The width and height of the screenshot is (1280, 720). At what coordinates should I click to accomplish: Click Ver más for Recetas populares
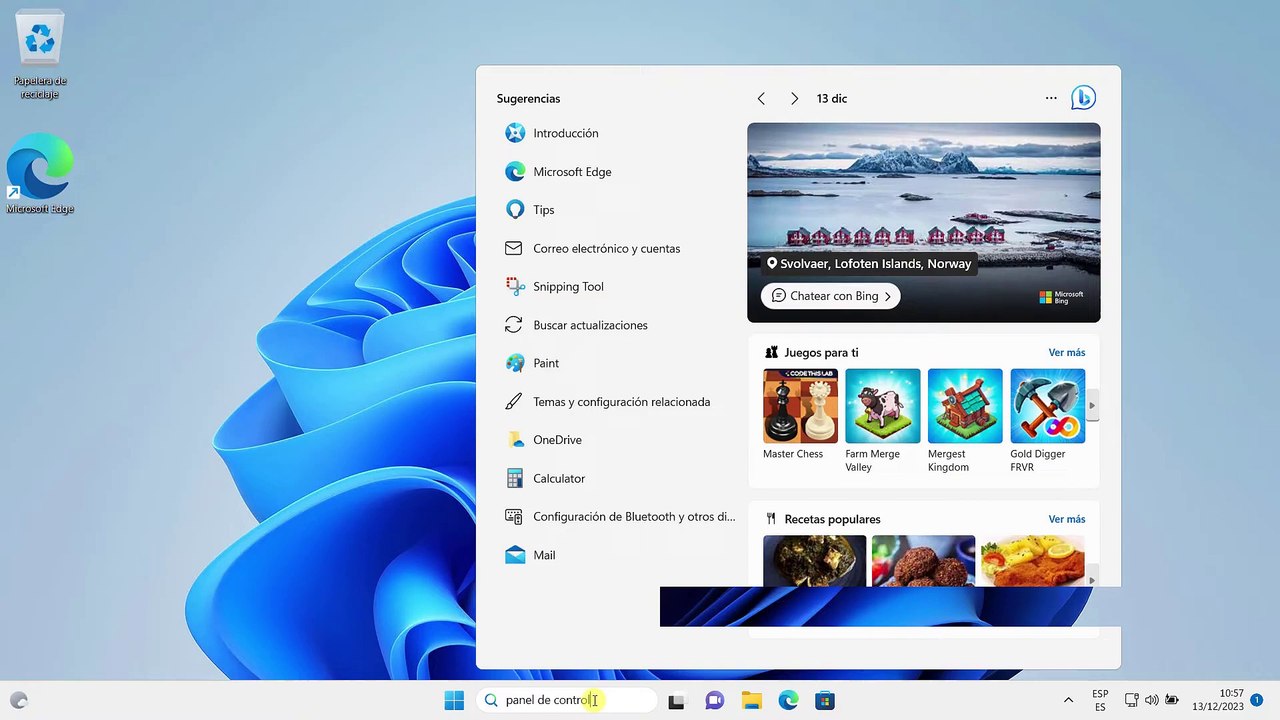tap(1066, 519)
